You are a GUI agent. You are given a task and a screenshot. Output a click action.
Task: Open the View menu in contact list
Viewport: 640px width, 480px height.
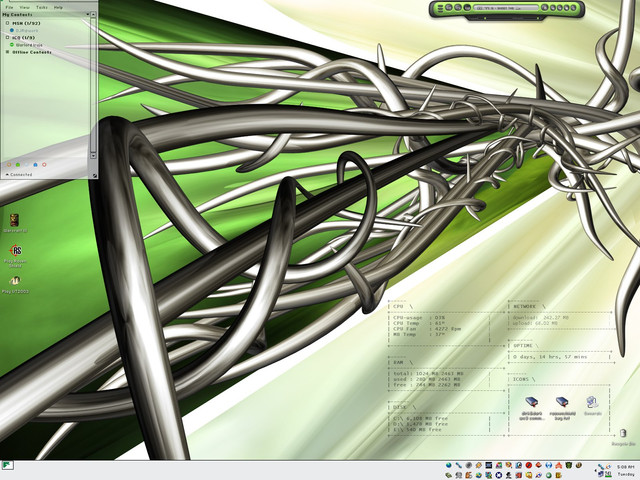(x=24, y=7)
